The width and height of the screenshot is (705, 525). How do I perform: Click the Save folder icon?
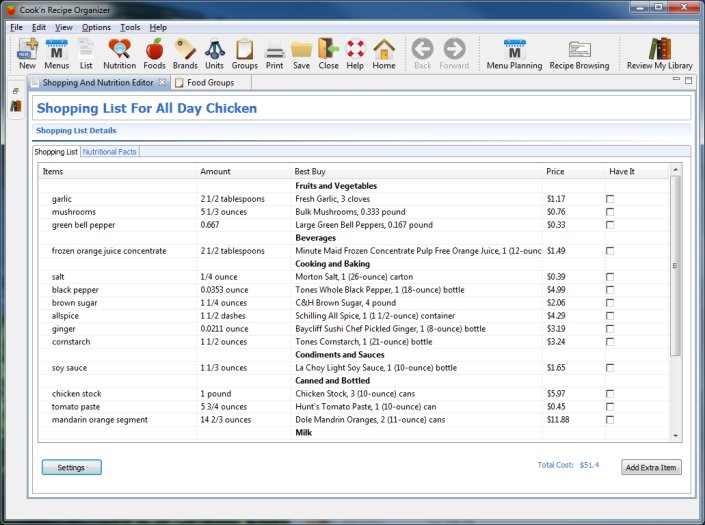[301, 53]
